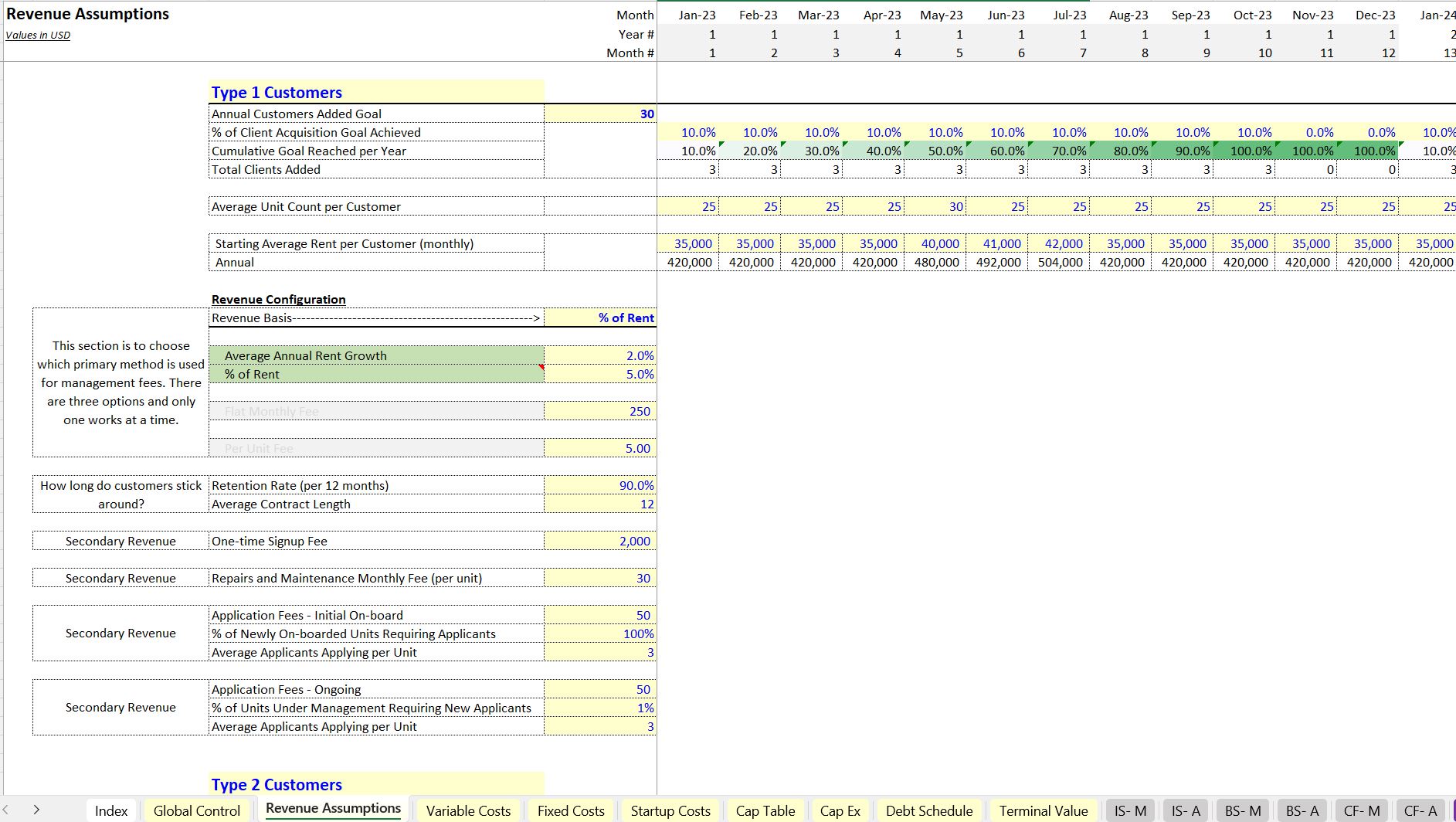1456x822 pixels.
Task: Switch to the Global Control sheet
Action: tap(197, 810)
